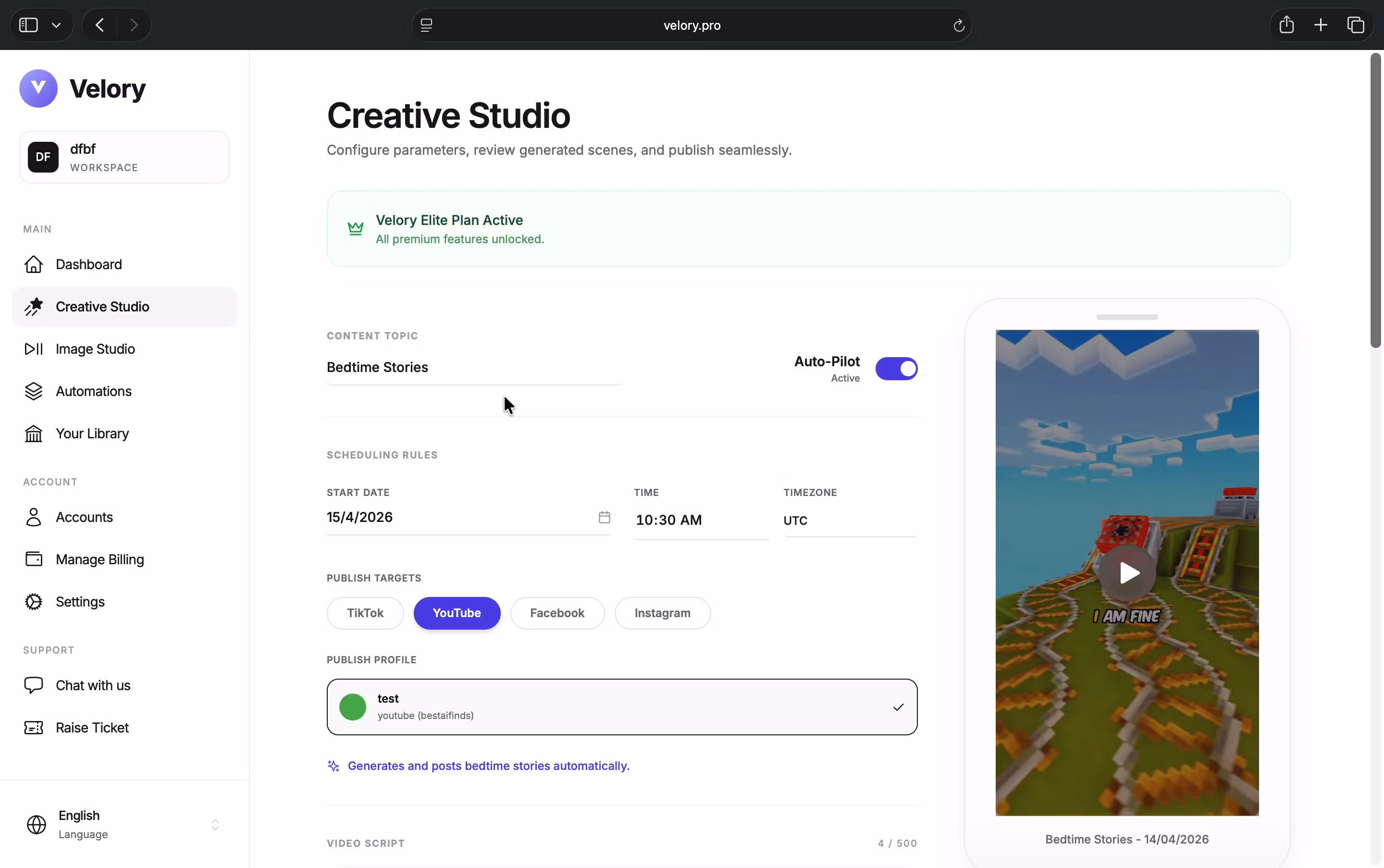Click the Automations layers icon
The height and width of the screenshot is (868, 1384).
[x=34, y=392]
